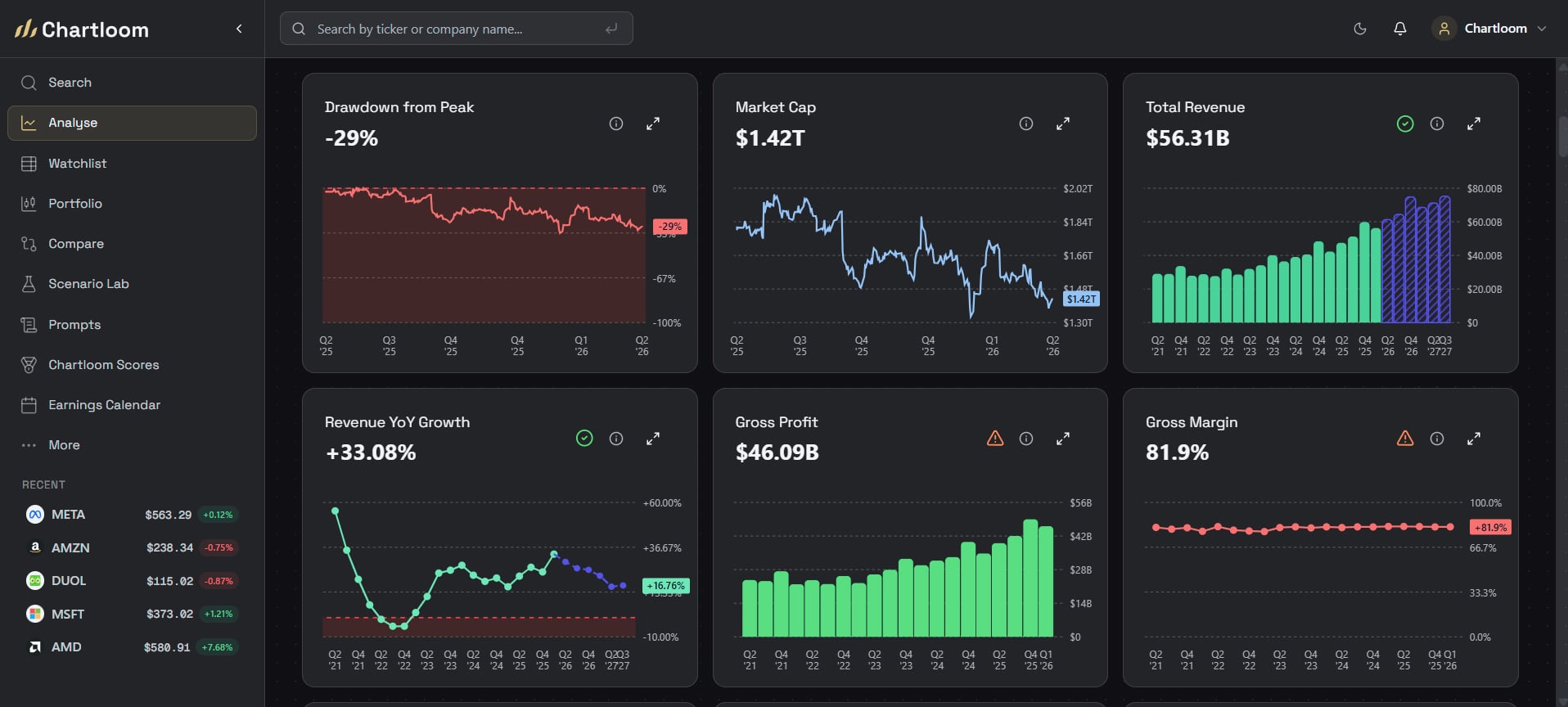Select AMD from recent tickers
This screenshot has height=707, width=1568.
(132, 647)
